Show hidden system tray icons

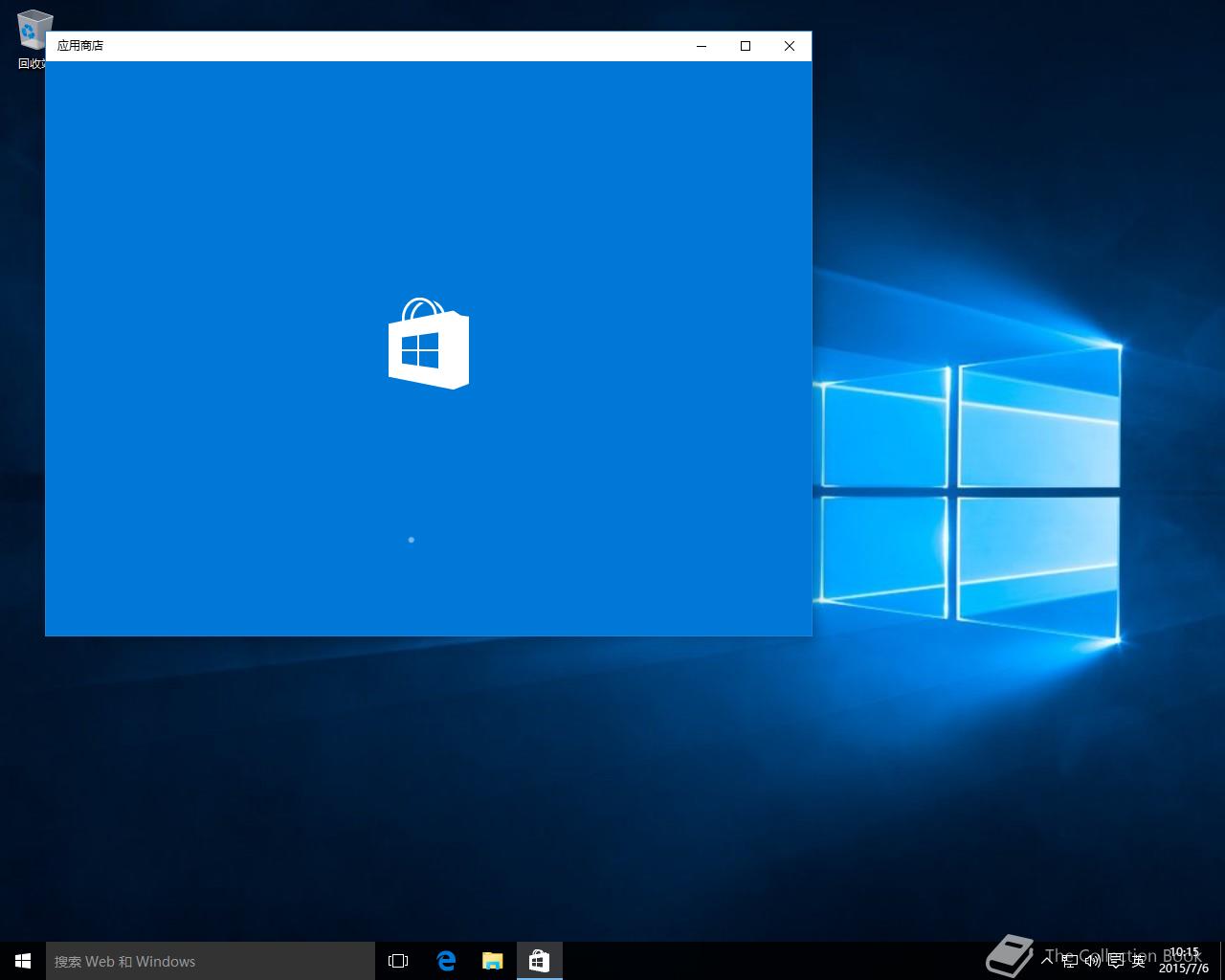1047,960
